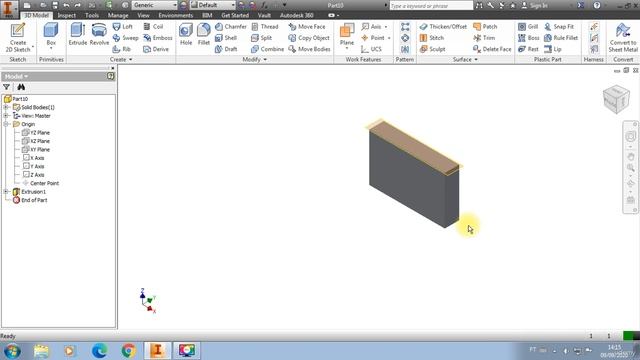This screenshot has width=640, height=360.
Task: Pick the Emboss tool
Action: [158, 38]
